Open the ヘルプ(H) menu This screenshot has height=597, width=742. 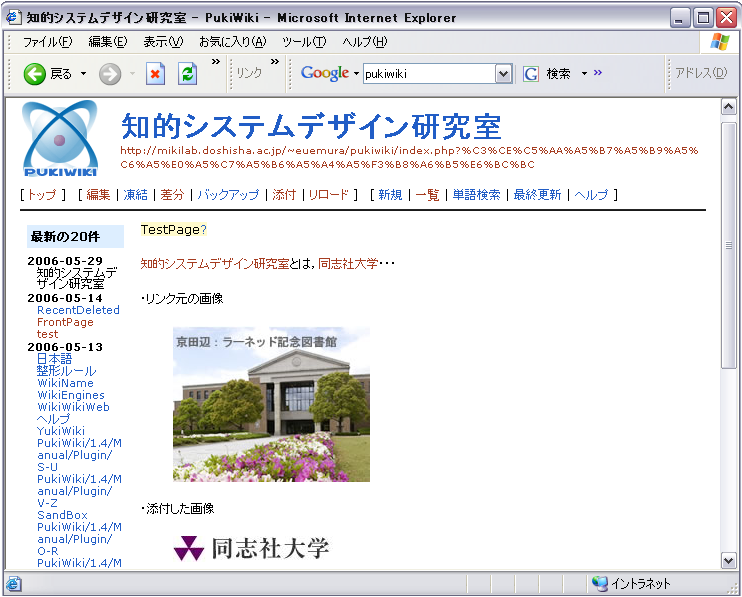tap(364, 42)
